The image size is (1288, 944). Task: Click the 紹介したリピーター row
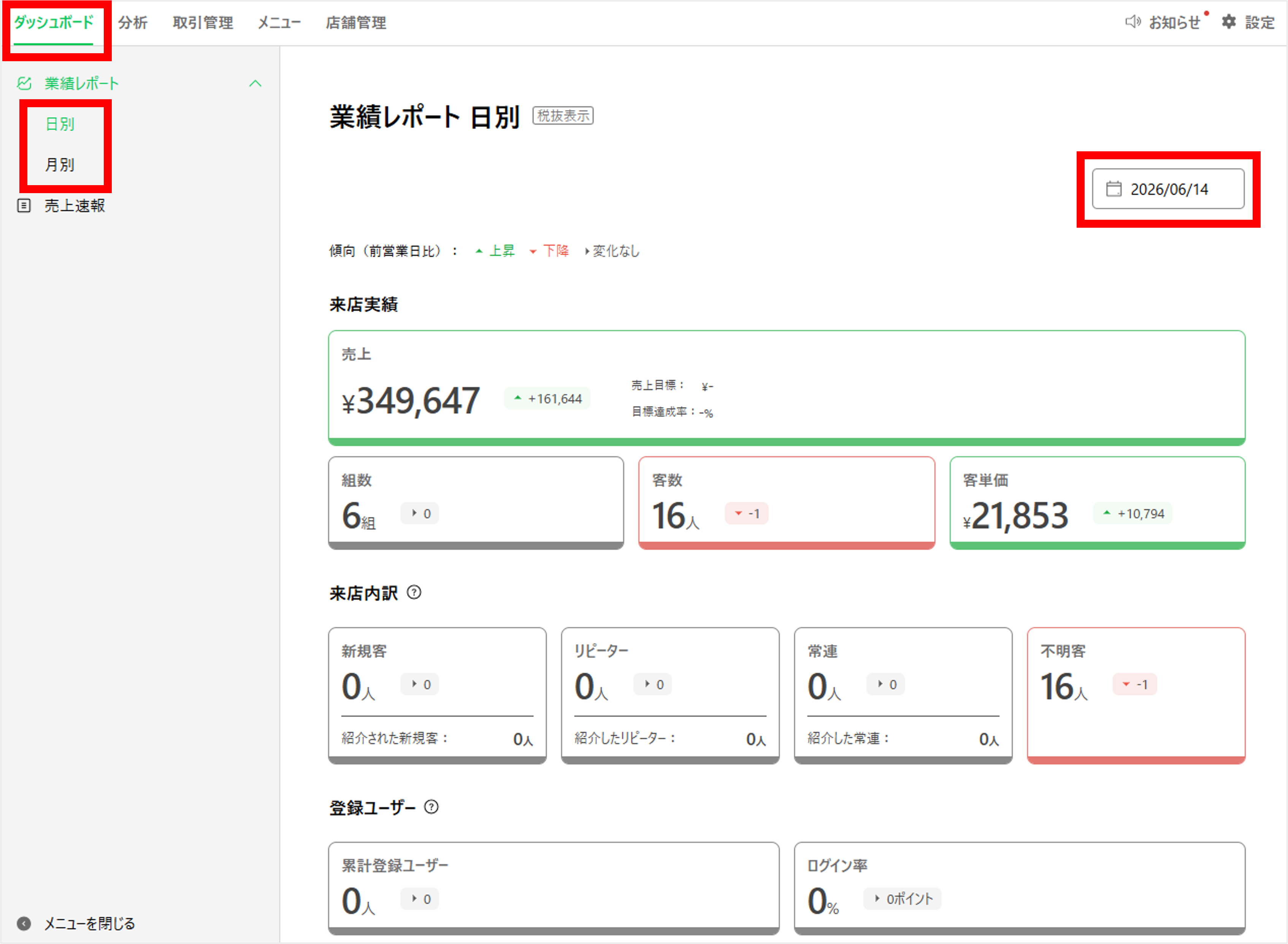coord(670,738)
